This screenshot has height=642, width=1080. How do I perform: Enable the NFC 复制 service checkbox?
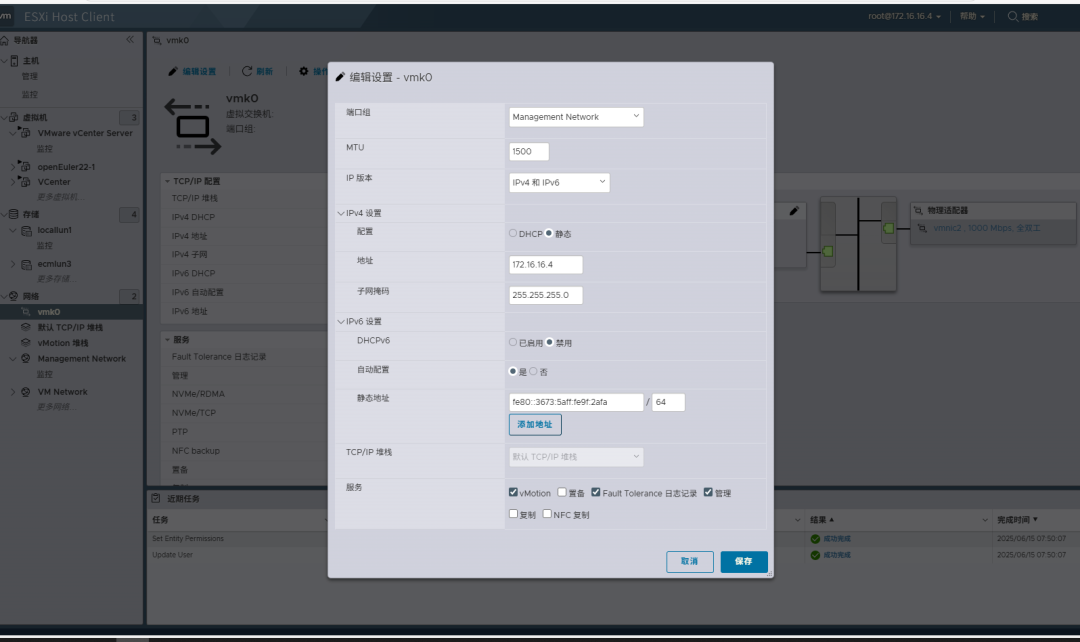click(x=547, y=513)
